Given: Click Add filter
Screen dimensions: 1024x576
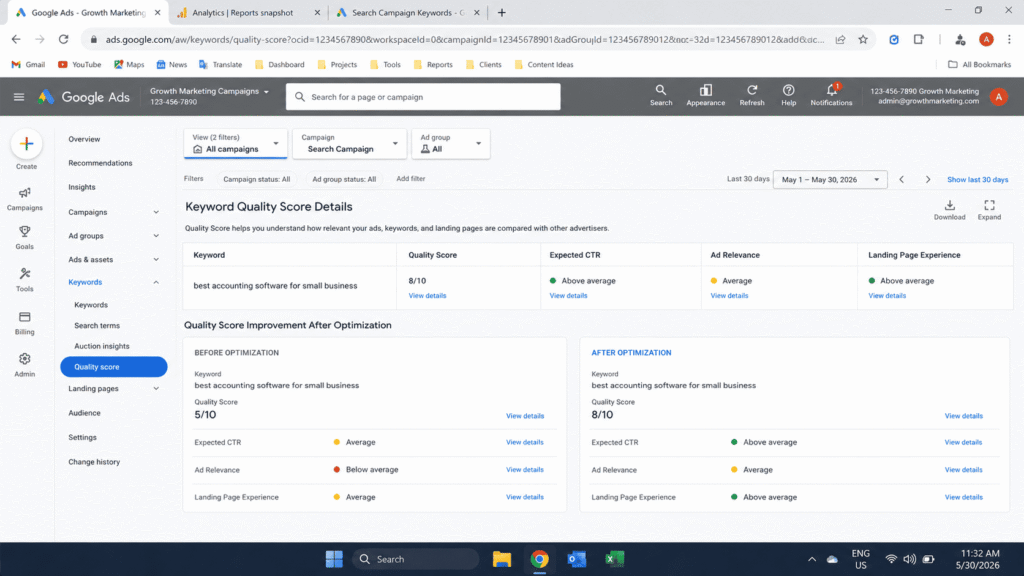Looking at the screenshot, I should tap(411, 179).
